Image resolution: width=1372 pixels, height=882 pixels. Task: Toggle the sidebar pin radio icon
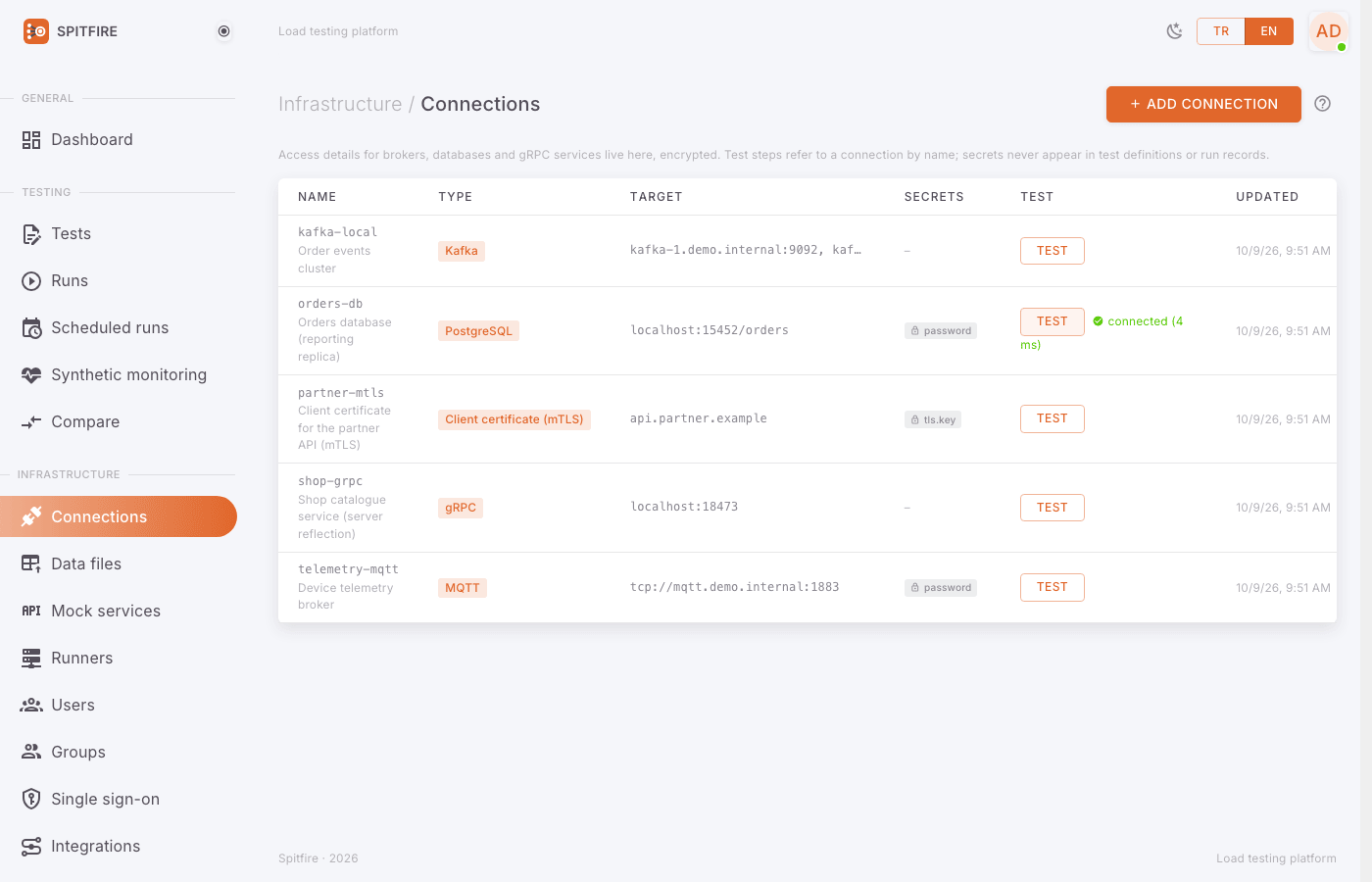pos(224,31)
